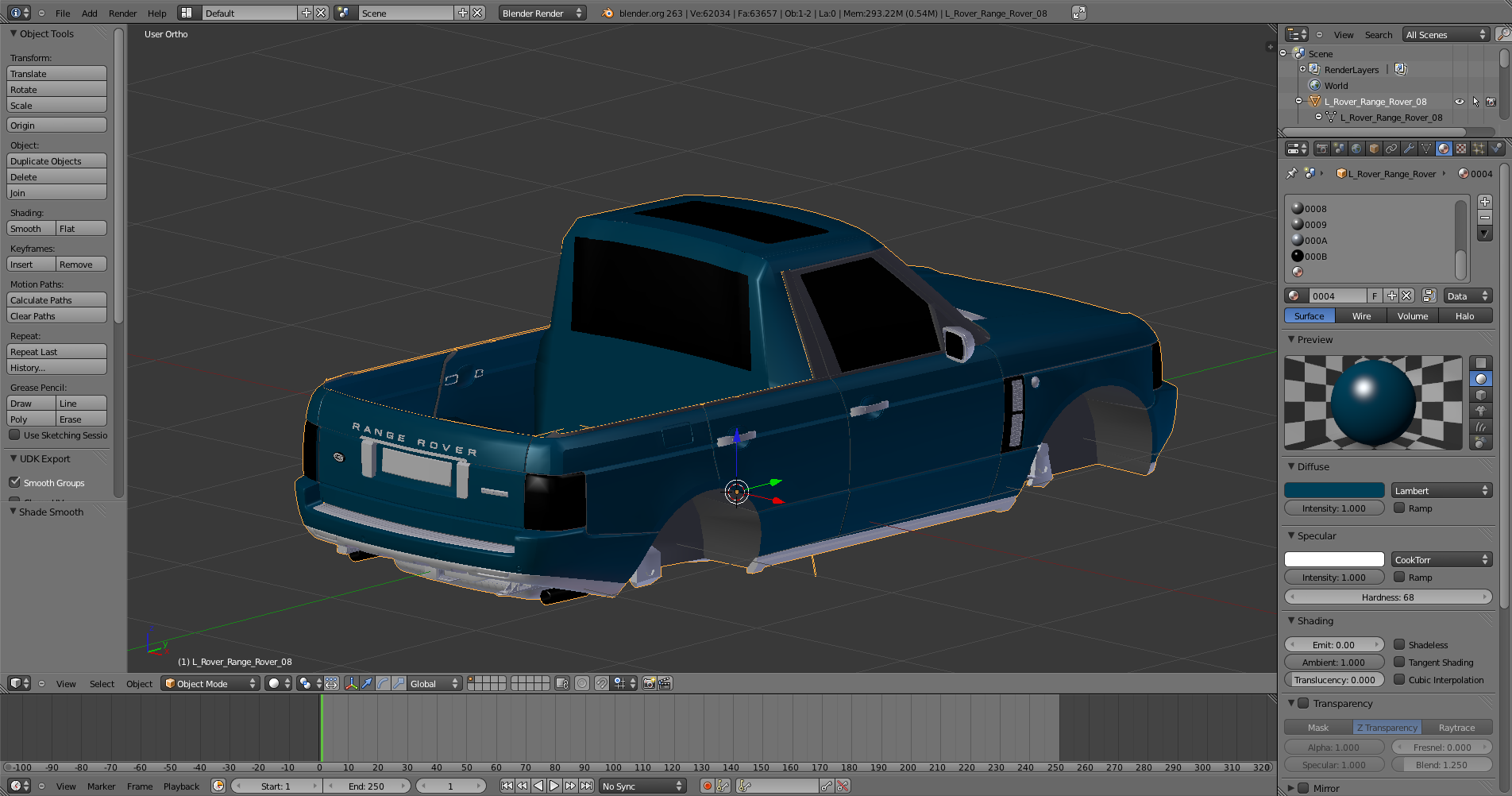Open Object Data triangle tab
The height and width of the screenshot is (796, 1512).
[x=1426, y=149]
